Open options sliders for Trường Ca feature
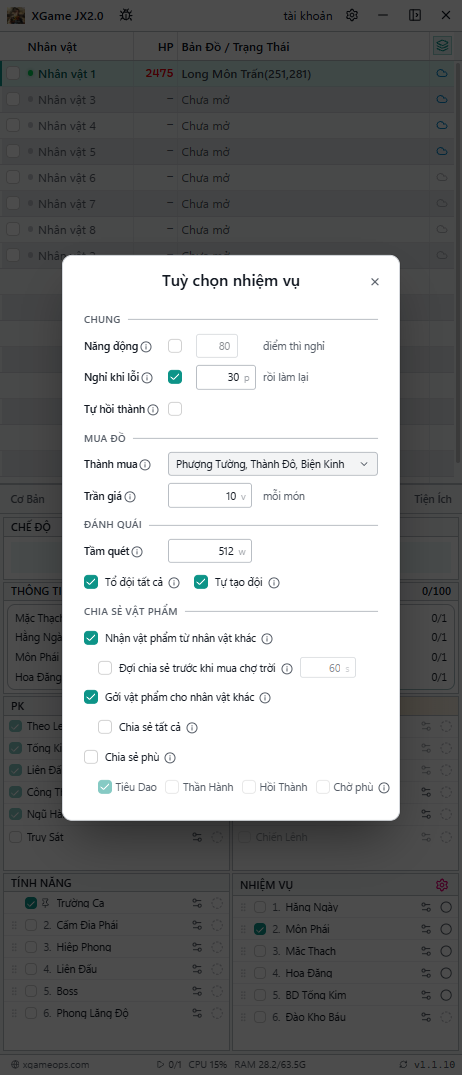 [197, 904]
